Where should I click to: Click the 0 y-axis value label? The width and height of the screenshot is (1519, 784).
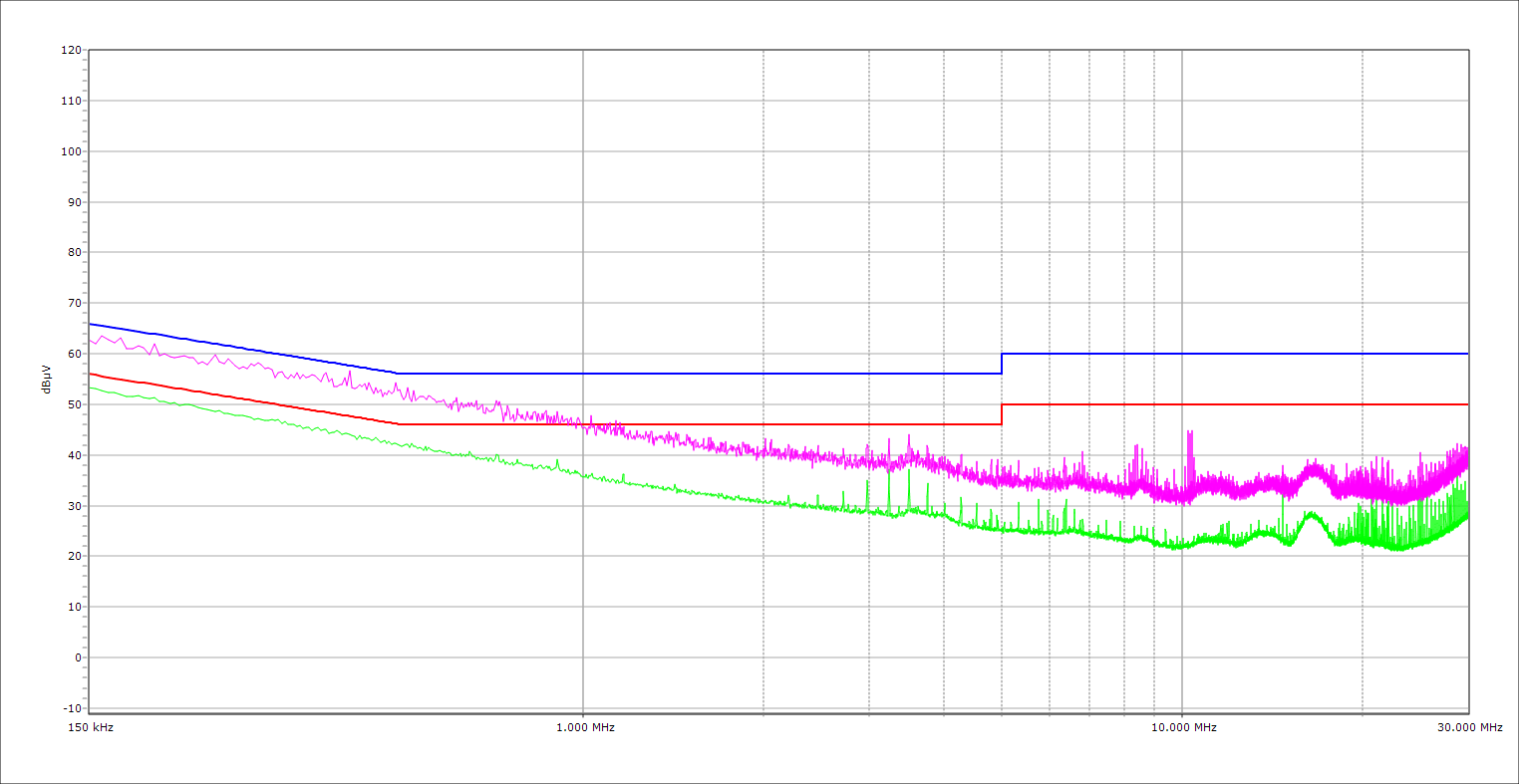pos(77,657)
